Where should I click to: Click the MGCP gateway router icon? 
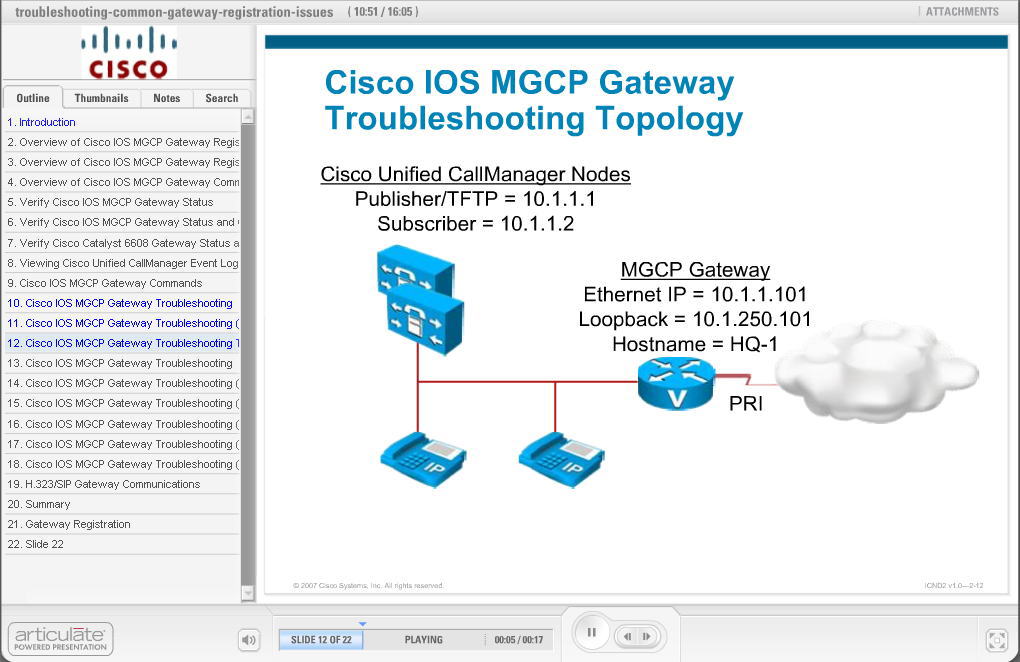(x=676, y=384)
